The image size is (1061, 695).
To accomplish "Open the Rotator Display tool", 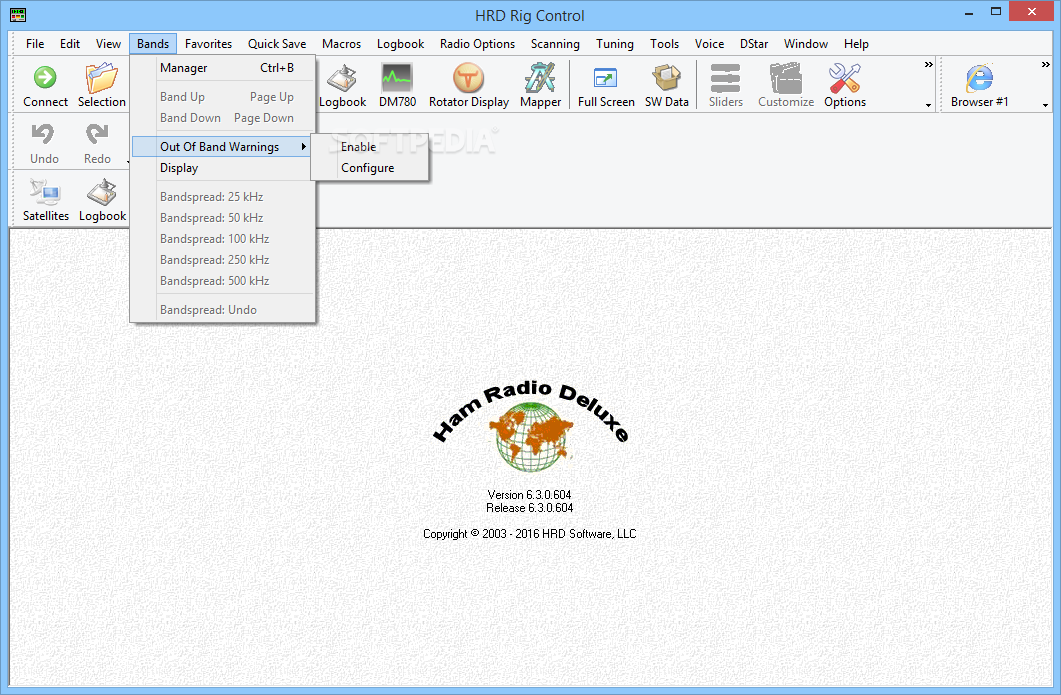I will coord(468,78).
